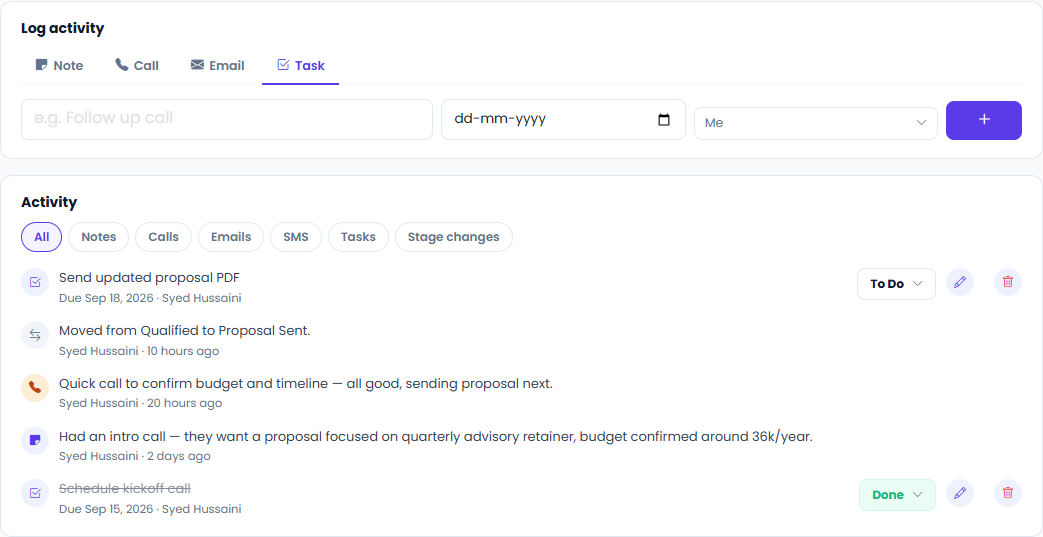
Task: Open the Me assignee dropdown
Action: 816,123
